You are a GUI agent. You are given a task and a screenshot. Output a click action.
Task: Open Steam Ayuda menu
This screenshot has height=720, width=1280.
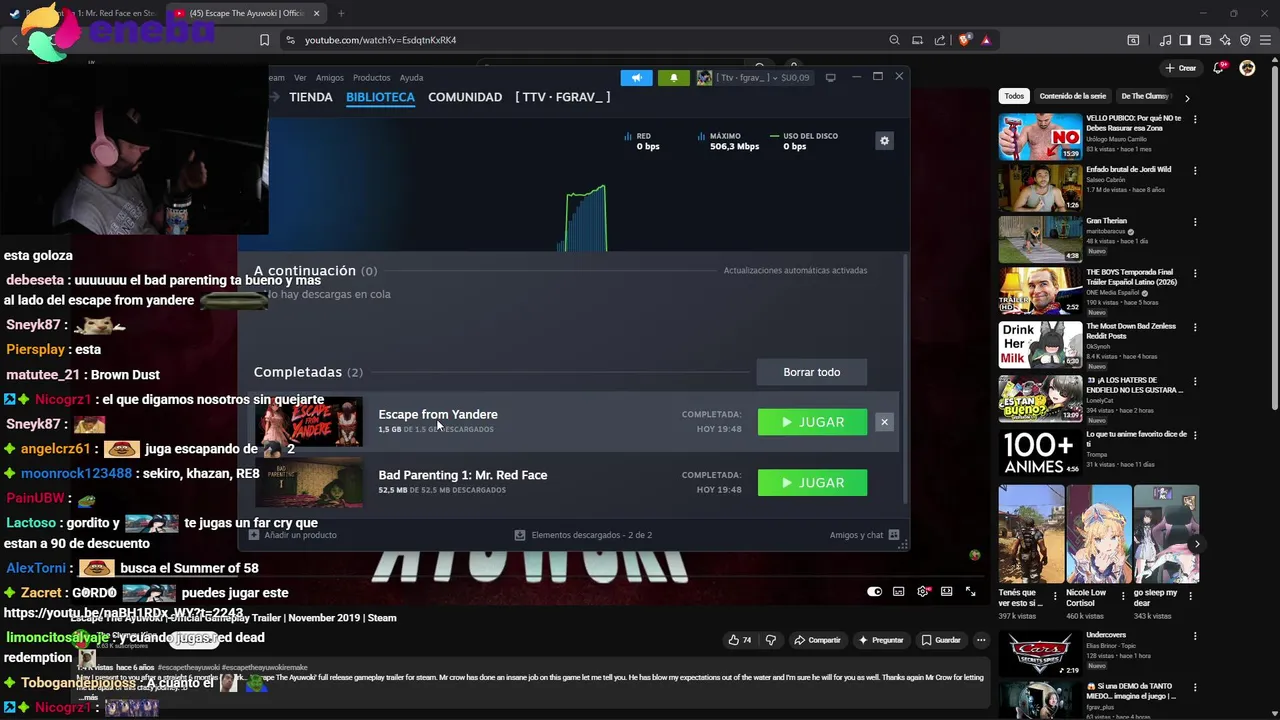click(x=411, y=78)
